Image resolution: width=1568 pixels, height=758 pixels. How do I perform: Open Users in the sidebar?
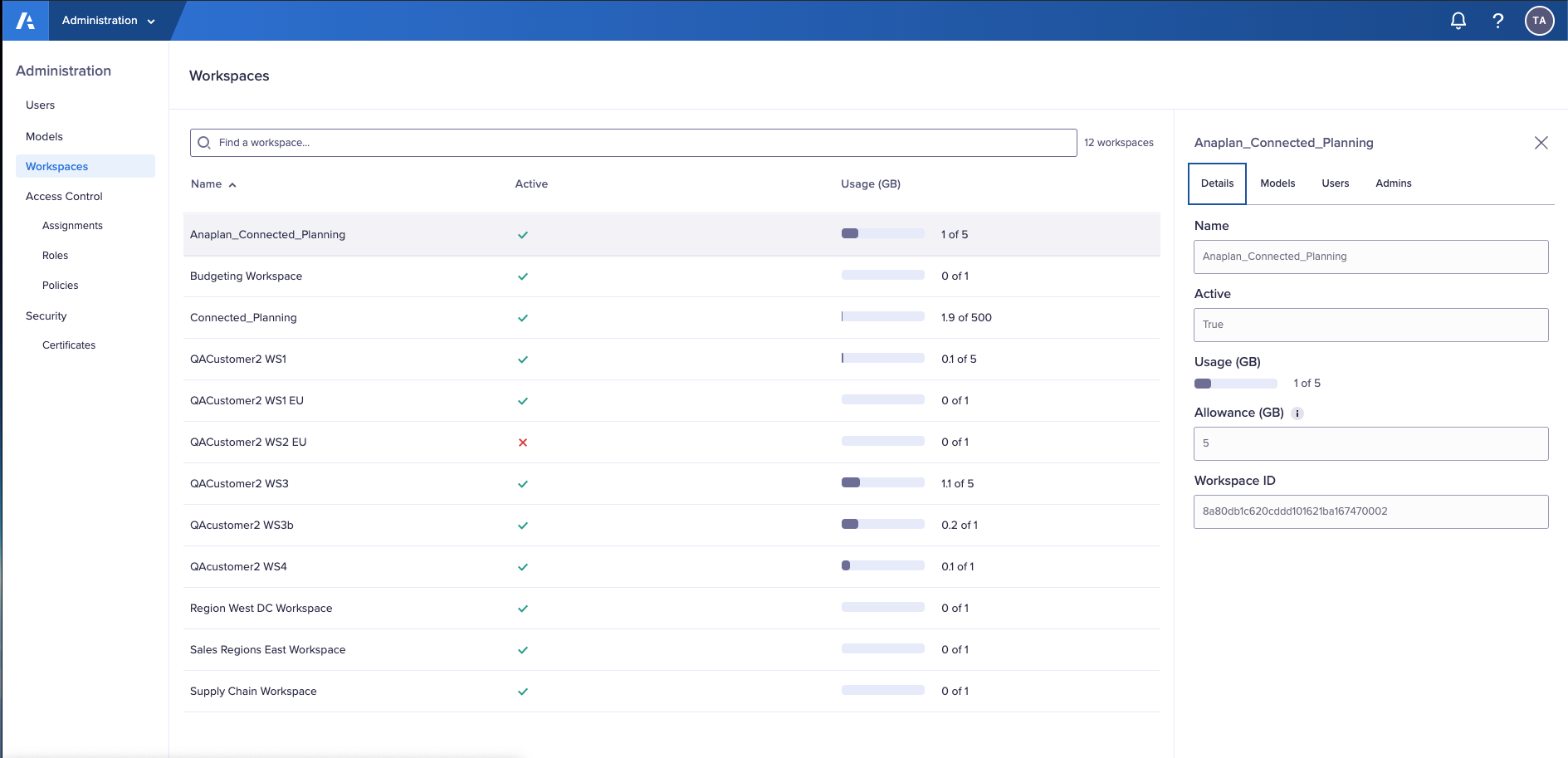point(40,105)
